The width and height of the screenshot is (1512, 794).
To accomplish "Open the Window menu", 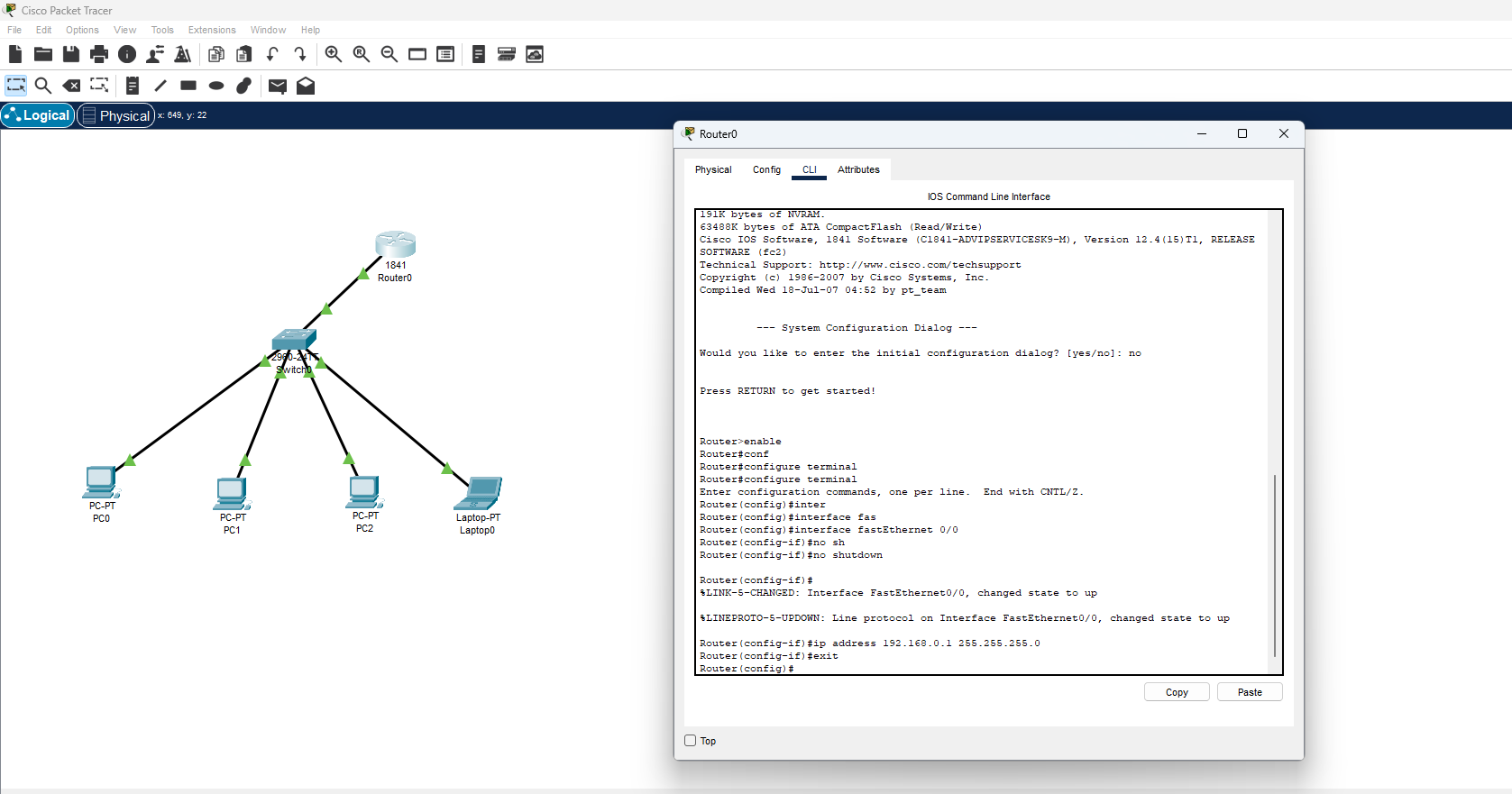I will click(268, 30).
